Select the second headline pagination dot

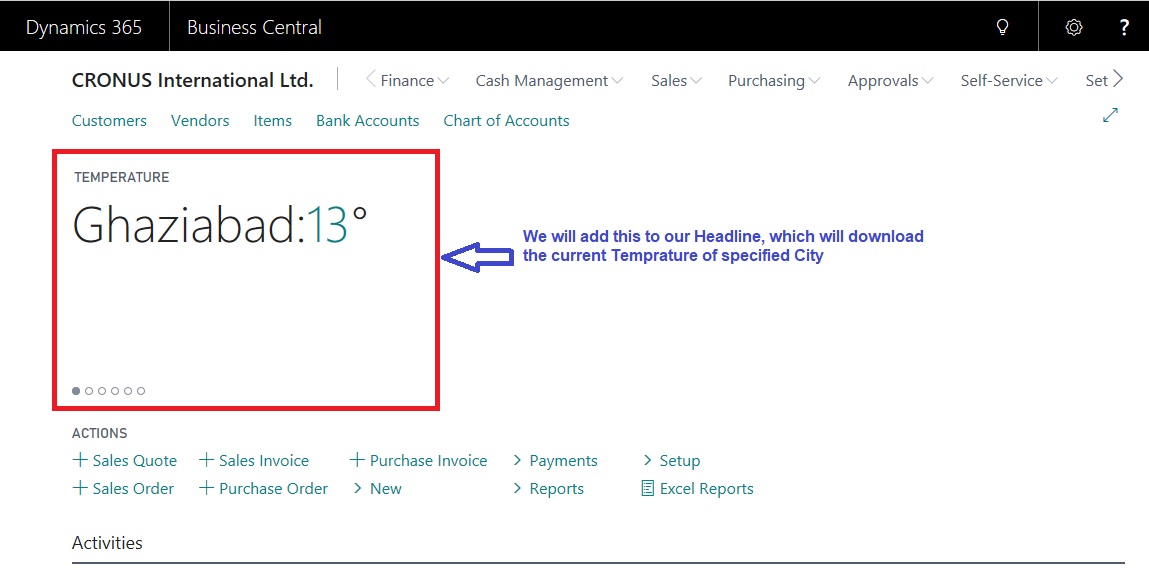[89, 391]
